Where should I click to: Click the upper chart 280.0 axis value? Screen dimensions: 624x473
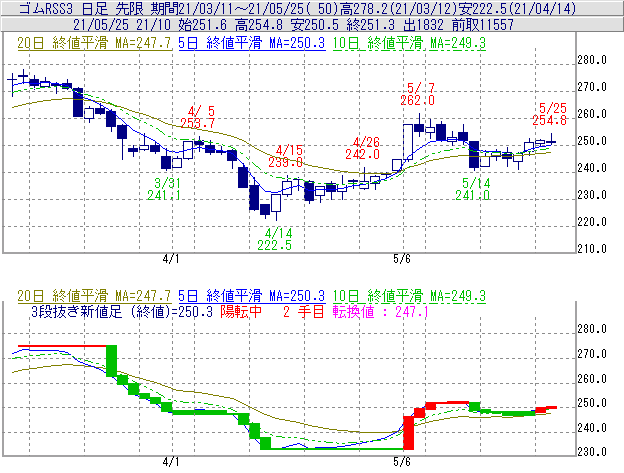592,60
